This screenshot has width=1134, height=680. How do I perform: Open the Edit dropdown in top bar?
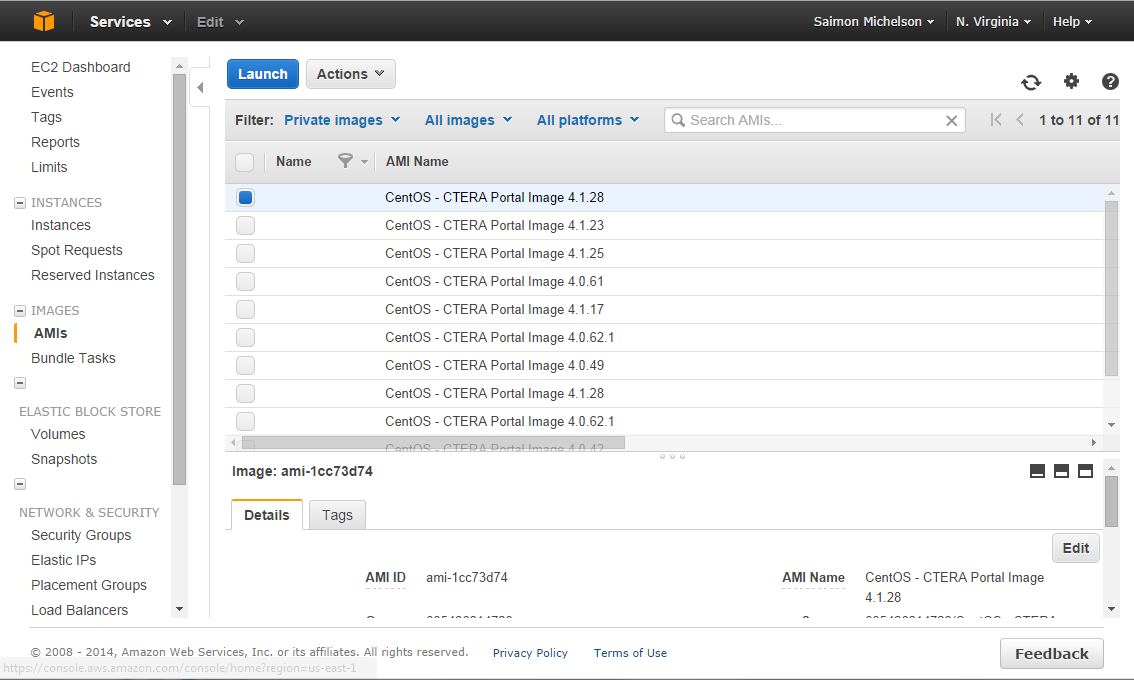pos(220,22)
